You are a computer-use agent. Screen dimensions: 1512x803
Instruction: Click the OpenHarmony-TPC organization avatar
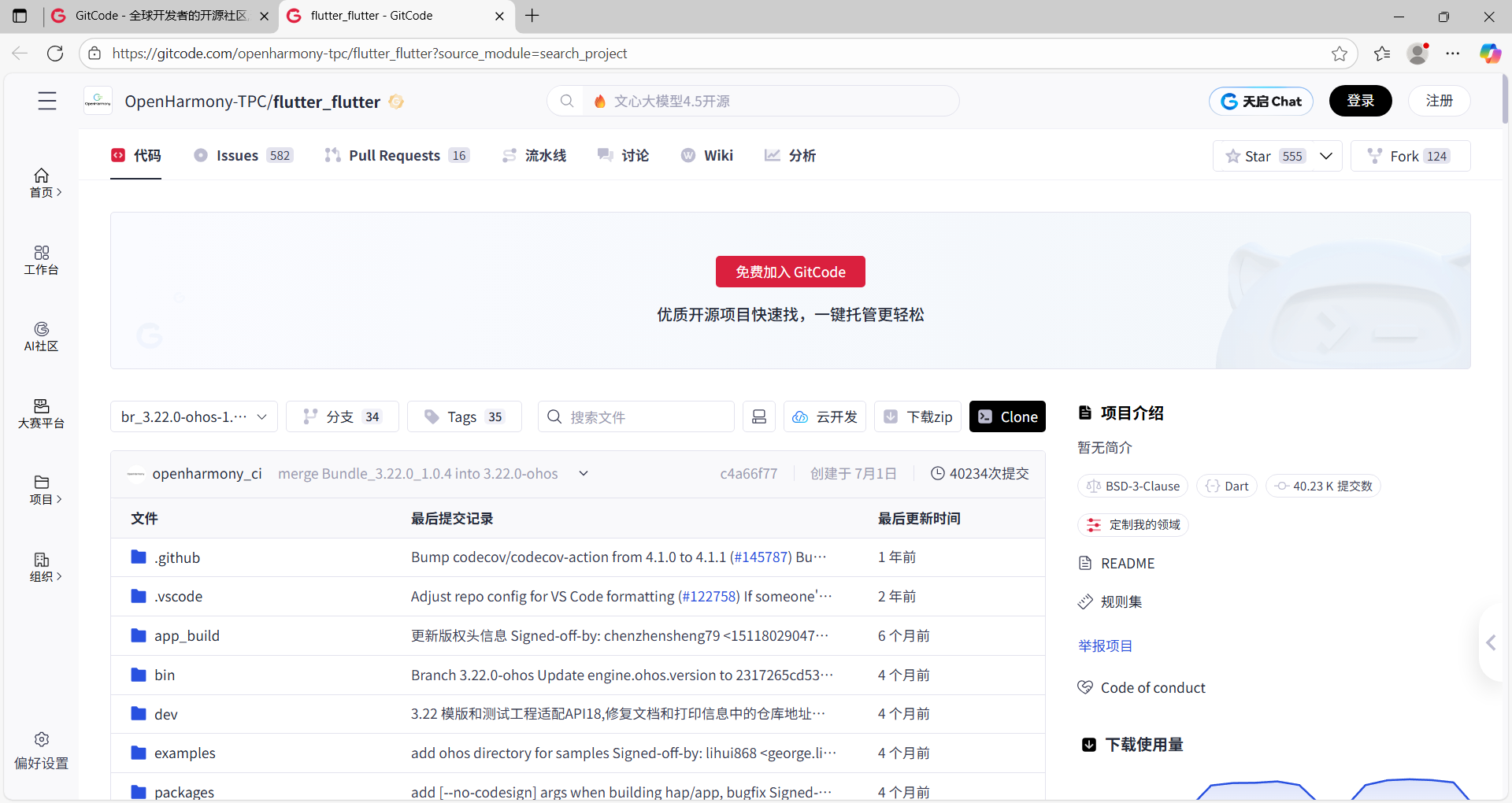[98, 101]
